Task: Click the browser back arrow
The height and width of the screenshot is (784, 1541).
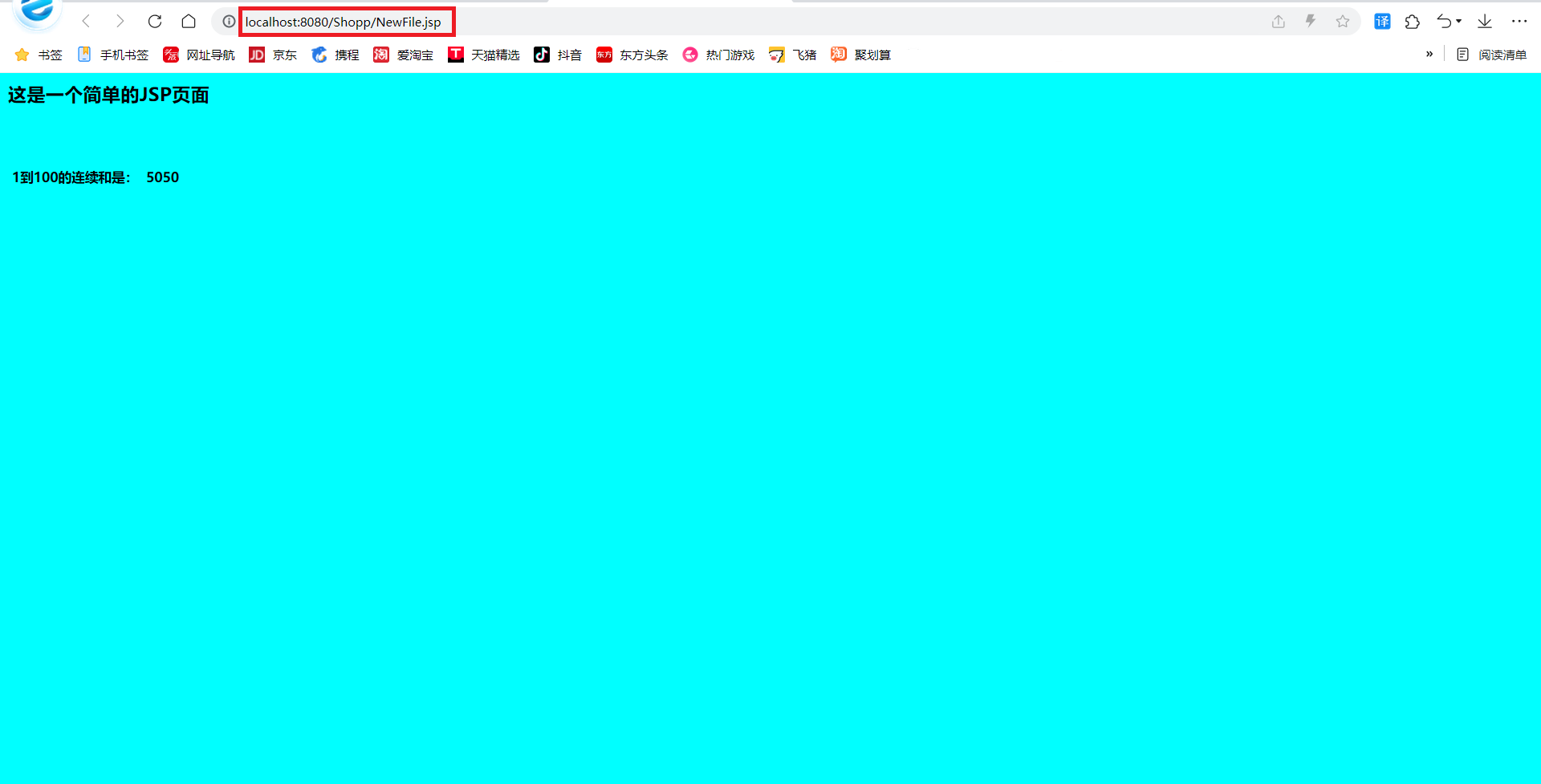Action: click(x=86, y=22)
